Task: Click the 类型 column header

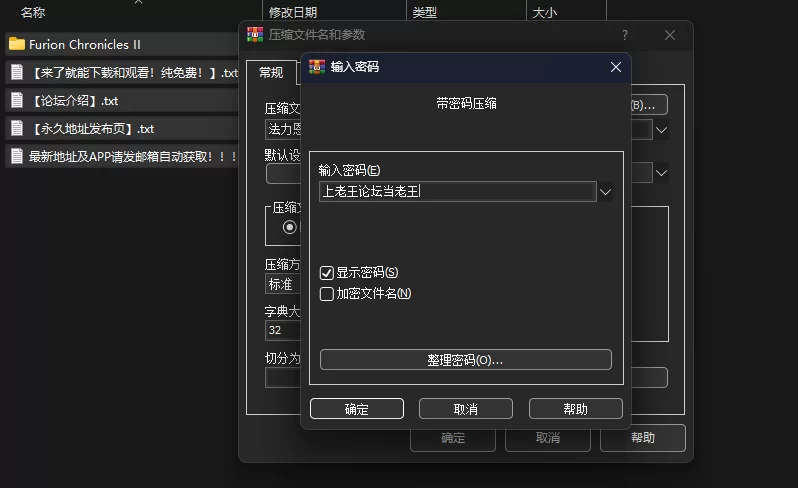Action: coord(424,12)
